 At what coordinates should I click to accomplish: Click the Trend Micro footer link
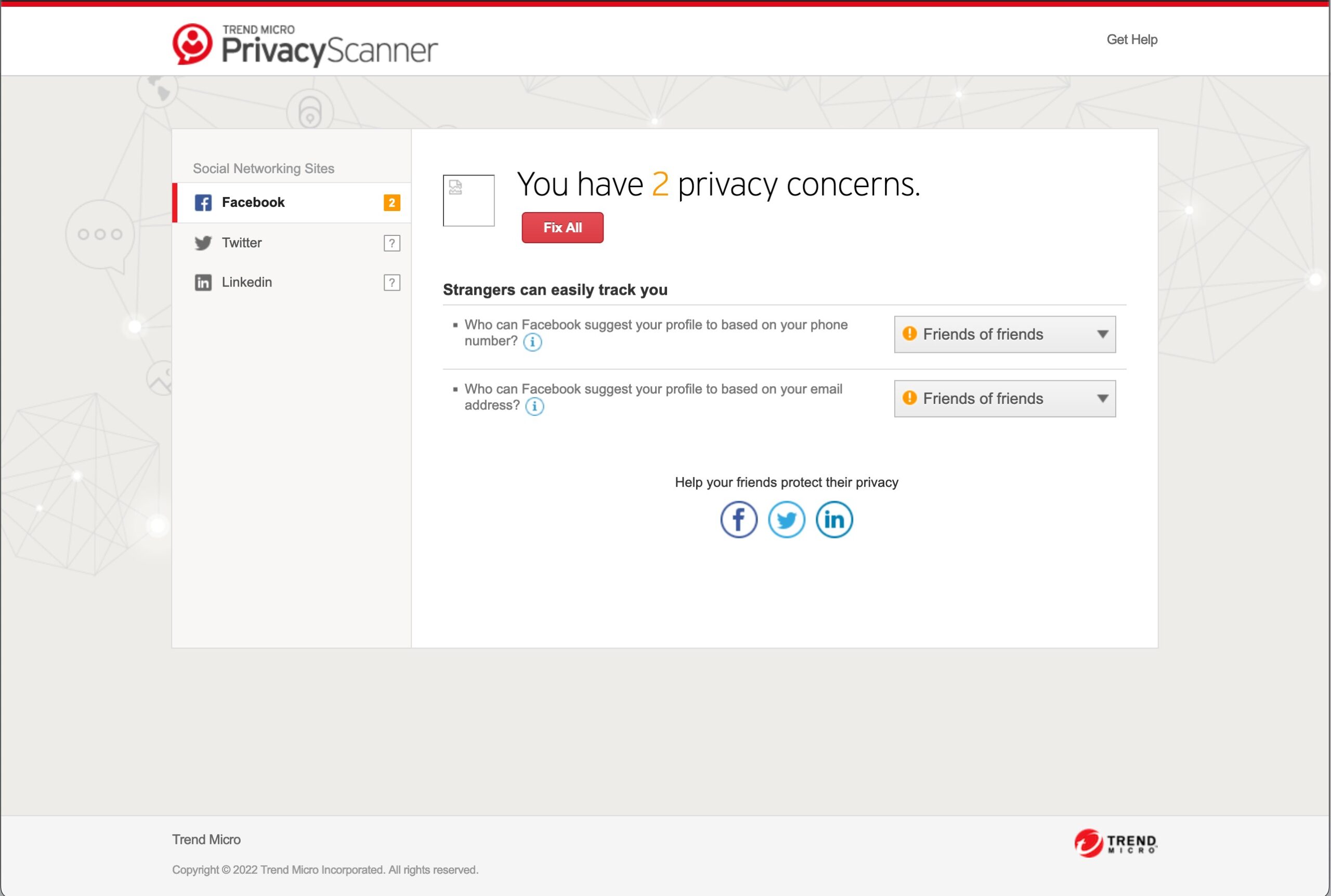pyautogui.click(x=206, y=839)
